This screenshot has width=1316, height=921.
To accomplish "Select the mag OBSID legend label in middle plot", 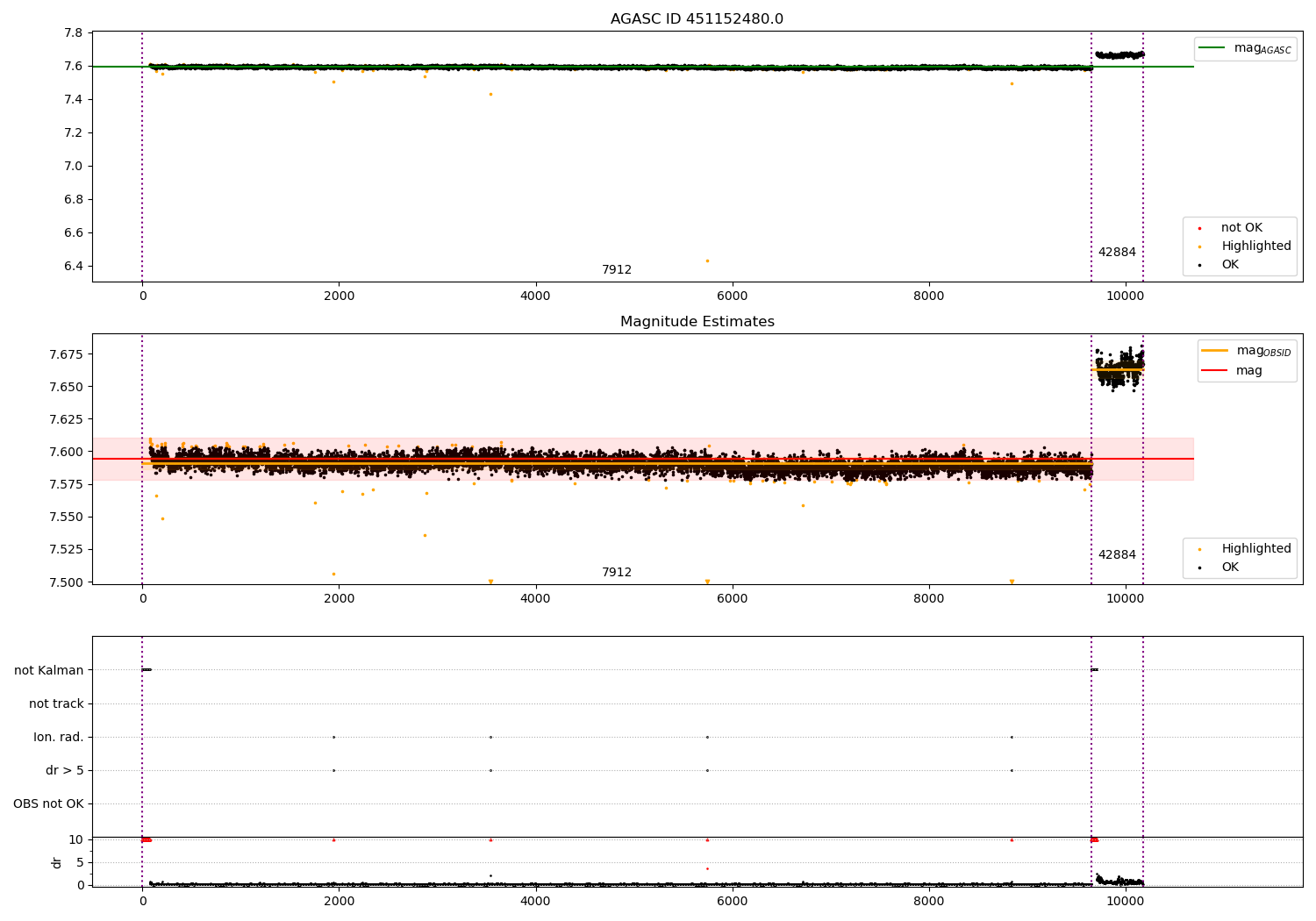I will pyautogui.click(x=1263, y=351).
